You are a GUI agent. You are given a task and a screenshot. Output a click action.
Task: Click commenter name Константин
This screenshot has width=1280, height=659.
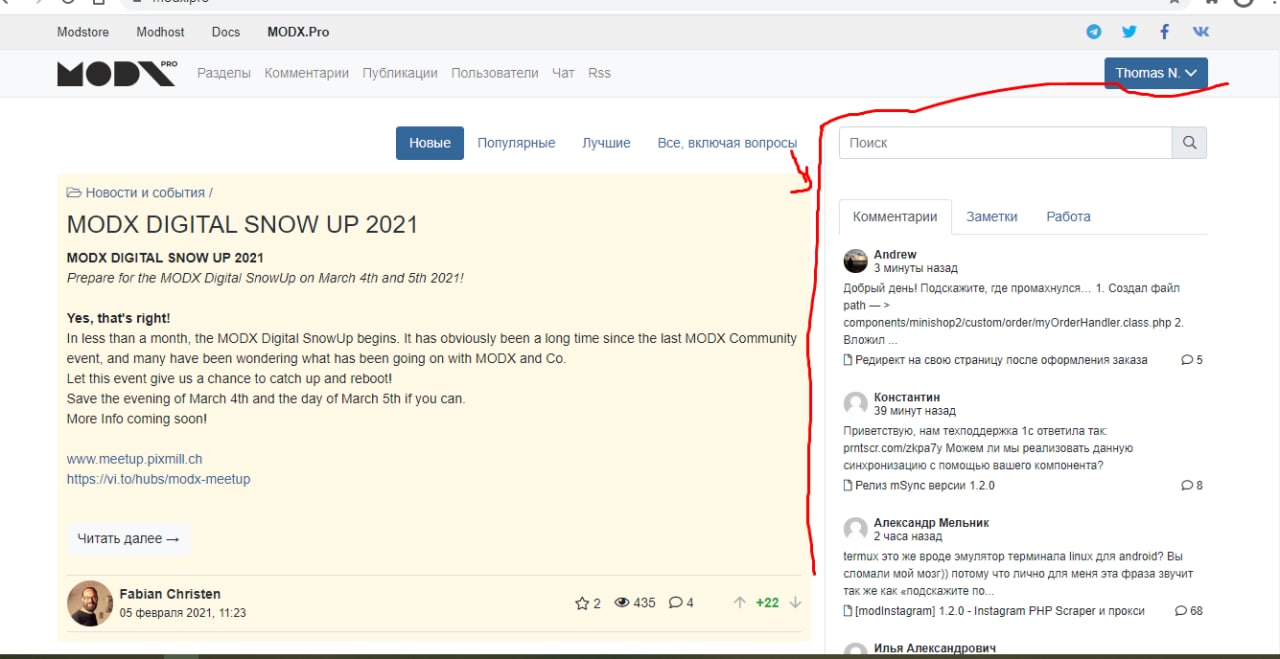tap(907, 397)
